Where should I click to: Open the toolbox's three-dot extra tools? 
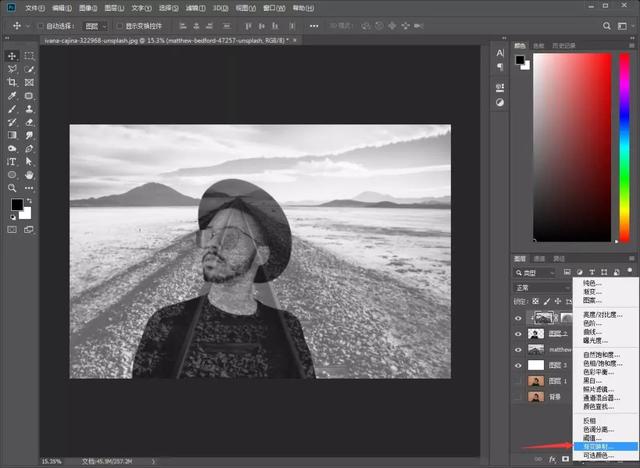[x=29, y=188]
